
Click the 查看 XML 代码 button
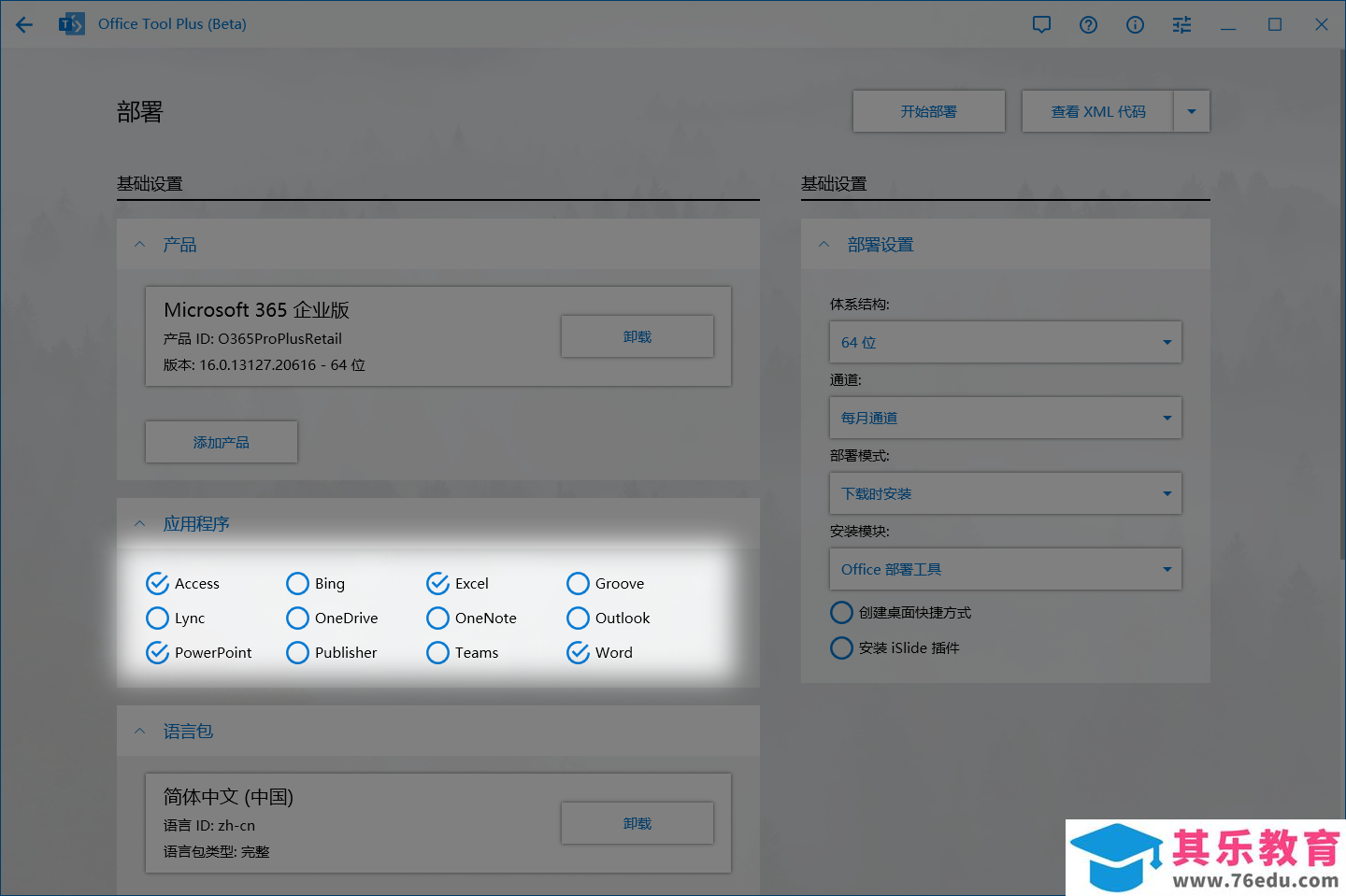point(1098,111)
